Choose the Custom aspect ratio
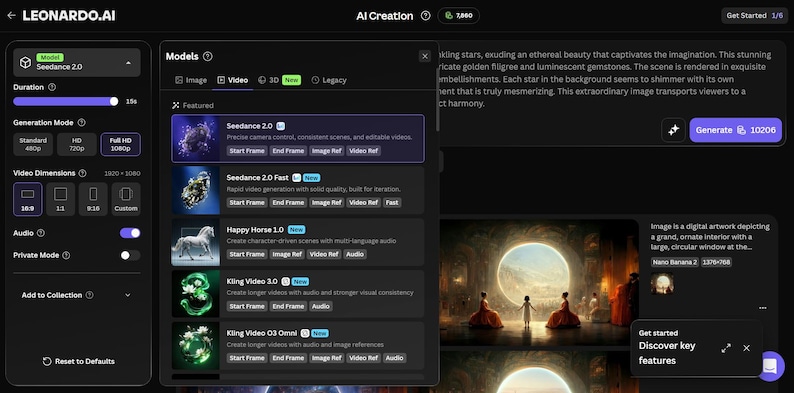The image size is (794, 393). pos(126,199)
